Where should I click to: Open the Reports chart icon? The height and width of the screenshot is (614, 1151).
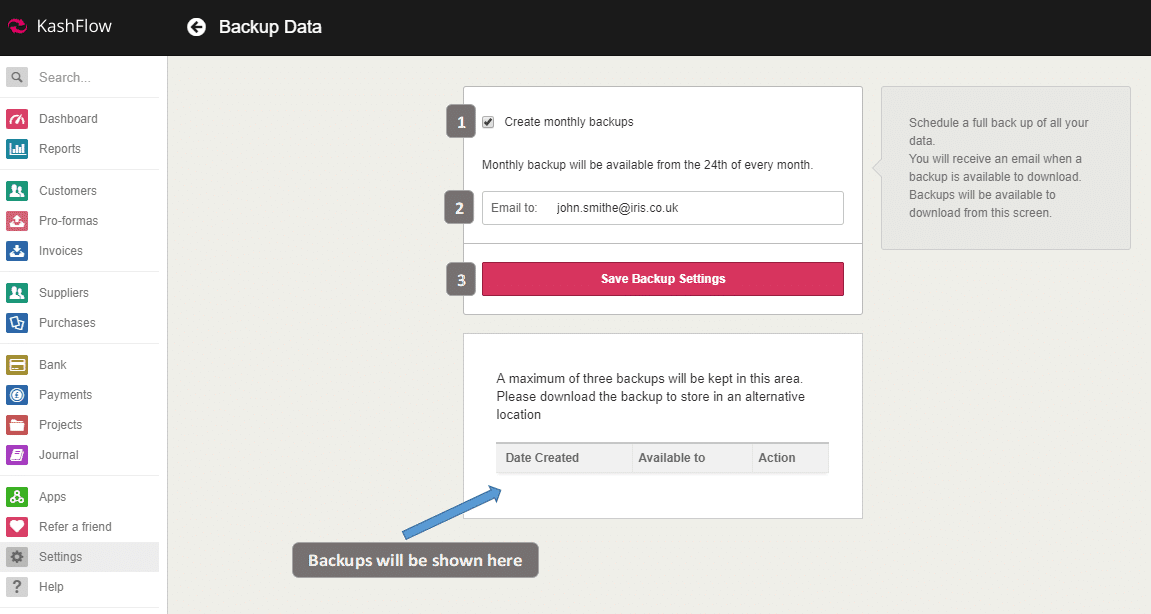(x=17, y=149)
